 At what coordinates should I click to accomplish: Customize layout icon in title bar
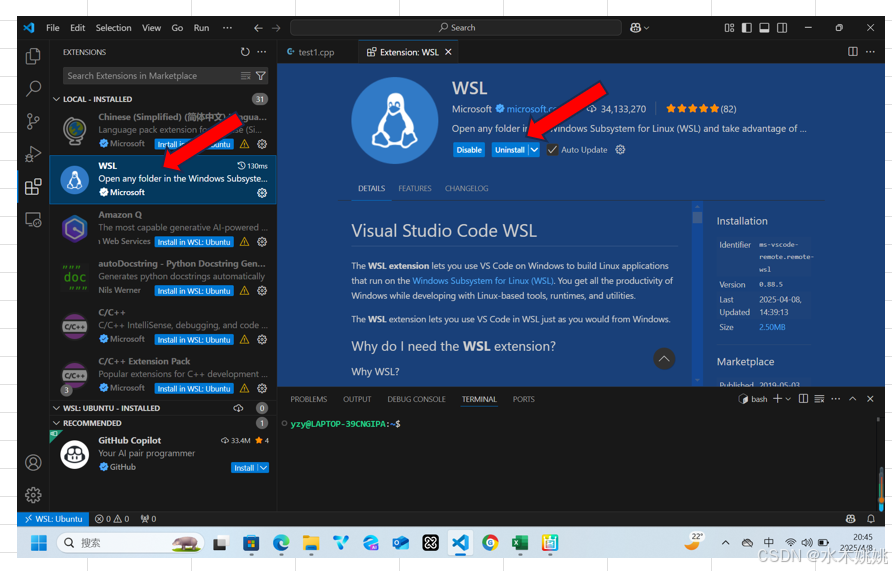click(x=729, y=27)
